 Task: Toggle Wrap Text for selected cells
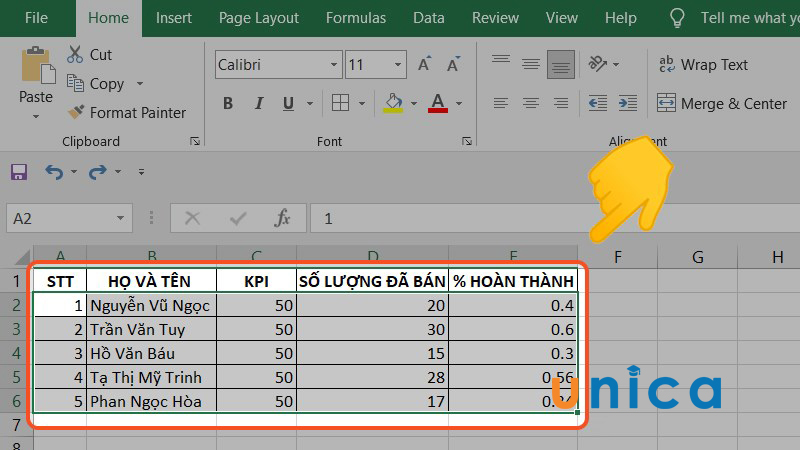(702, 65)
